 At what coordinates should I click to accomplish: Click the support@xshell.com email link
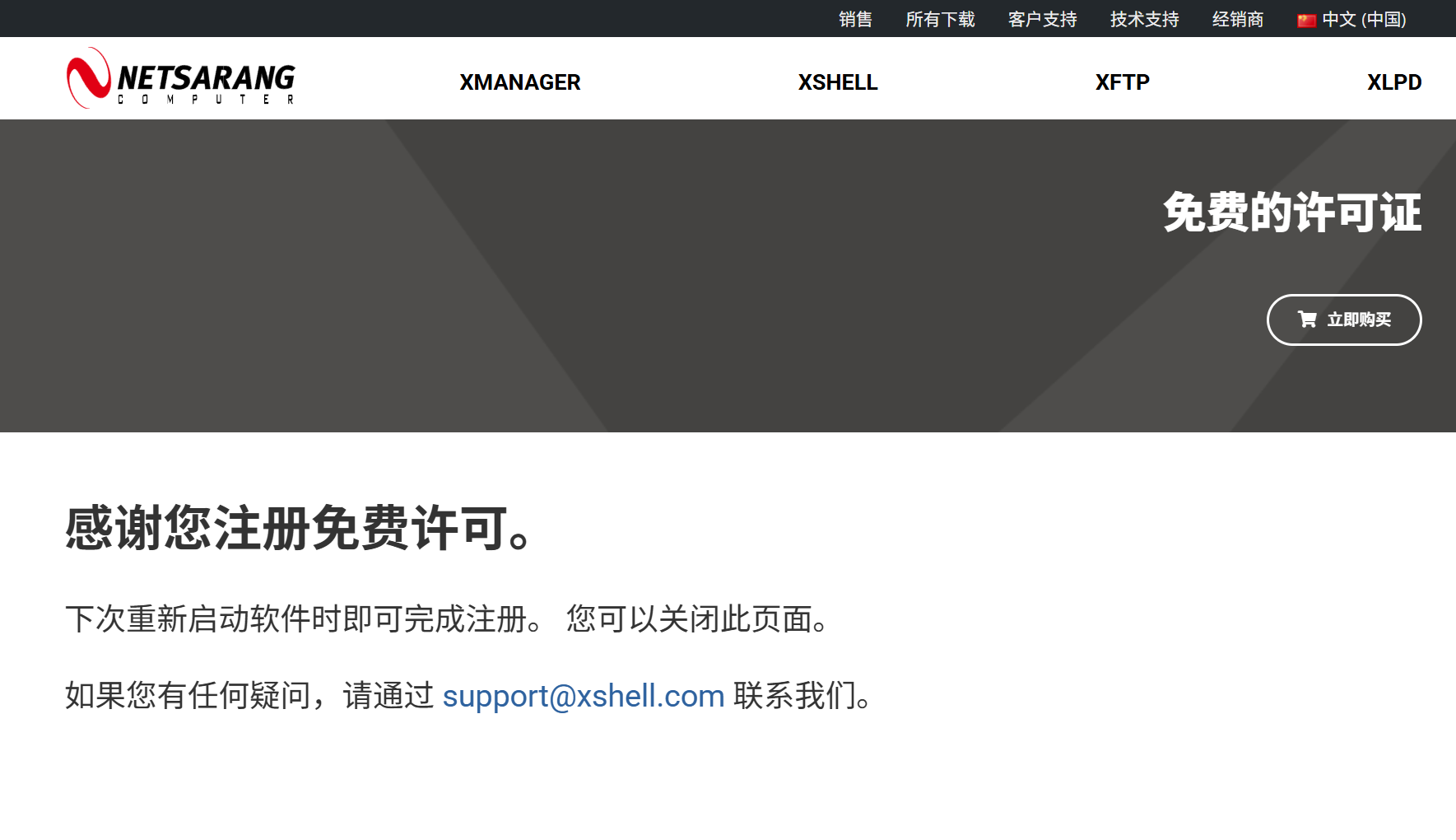pyautogui.click(x=584, y=696)
